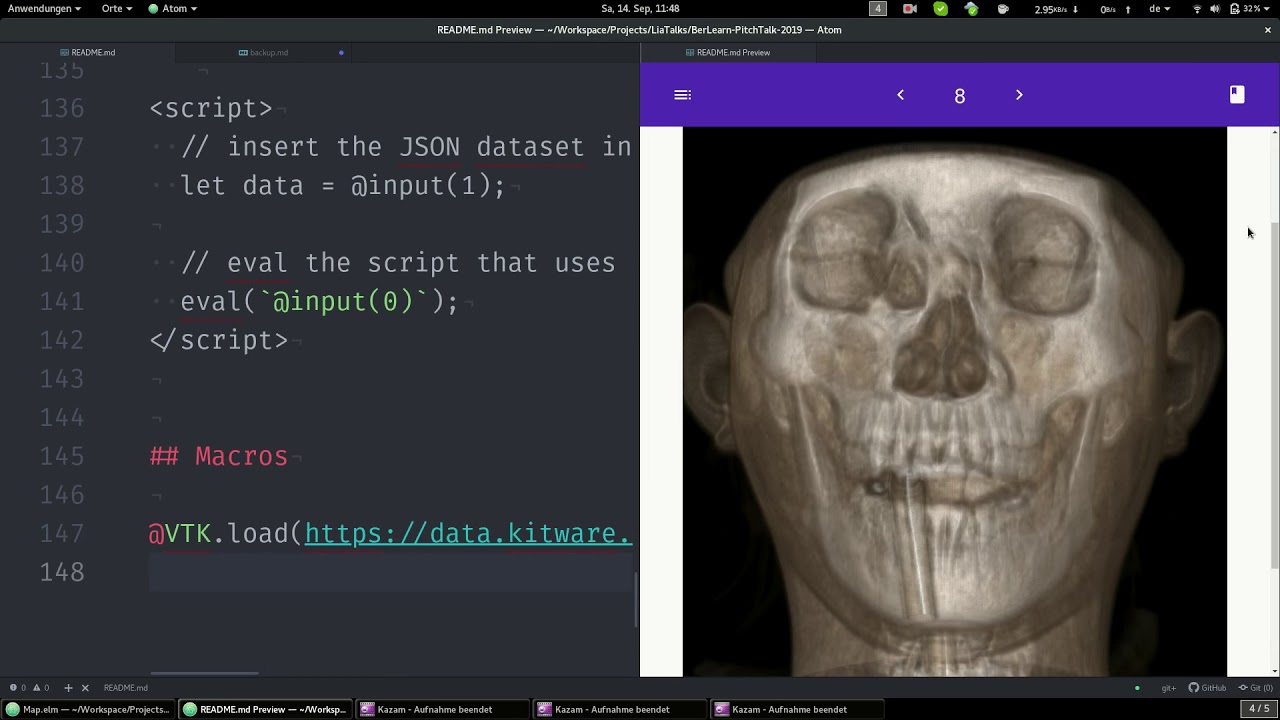Click the git+ status bar item

1168,688
